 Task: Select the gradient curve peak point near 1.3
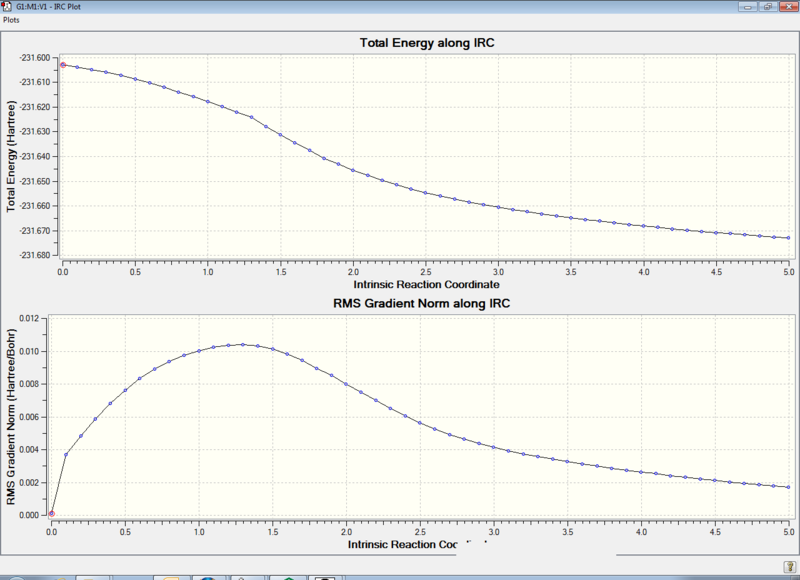point(243,345)
